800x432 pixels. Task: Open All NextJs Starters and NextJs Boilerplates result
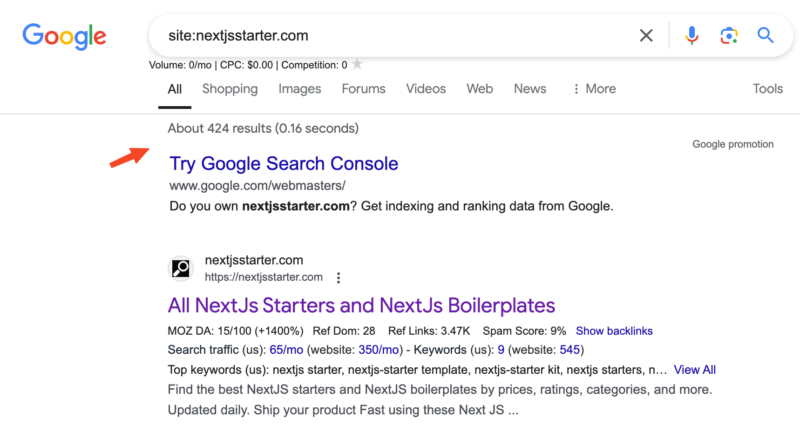[361, 306]
